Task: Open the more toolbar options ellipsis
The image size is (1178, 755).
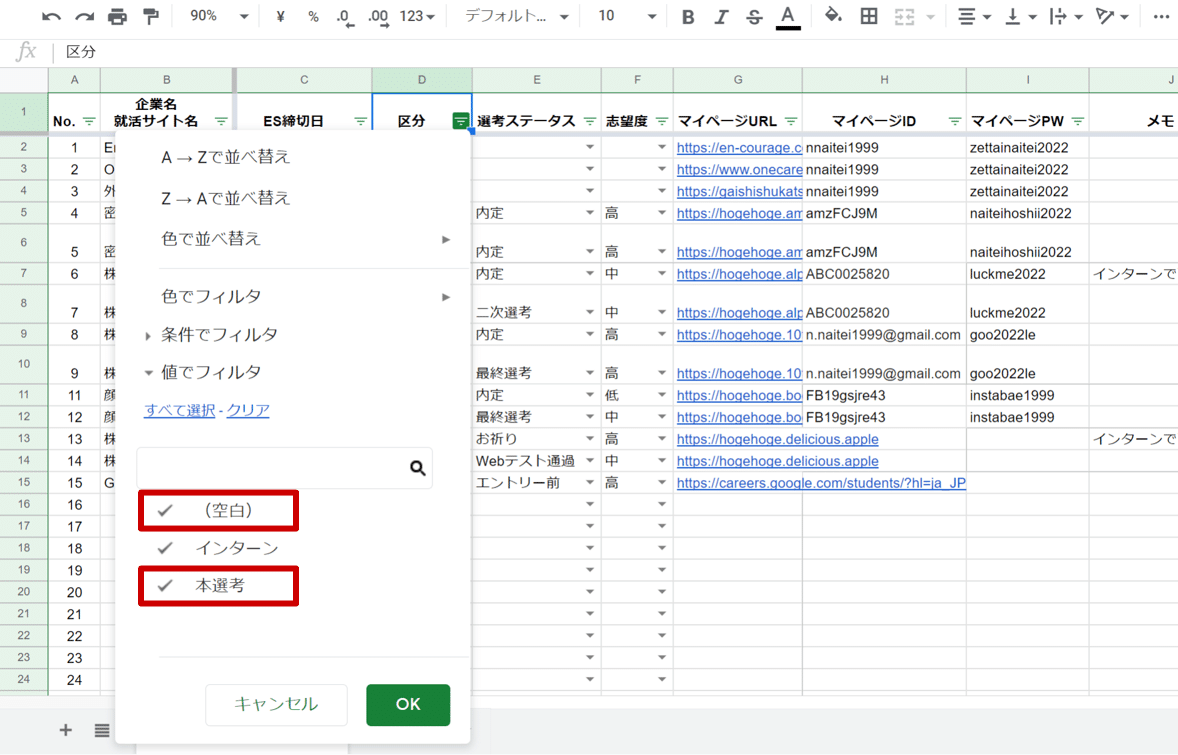Action: pos(1161,17)
